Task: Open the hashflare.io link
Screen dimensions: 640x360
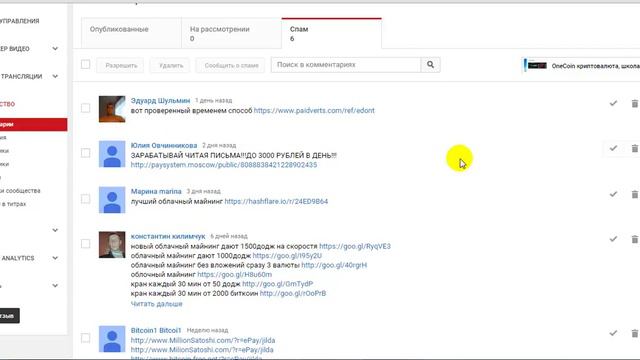Action: [x=276, y=202]
